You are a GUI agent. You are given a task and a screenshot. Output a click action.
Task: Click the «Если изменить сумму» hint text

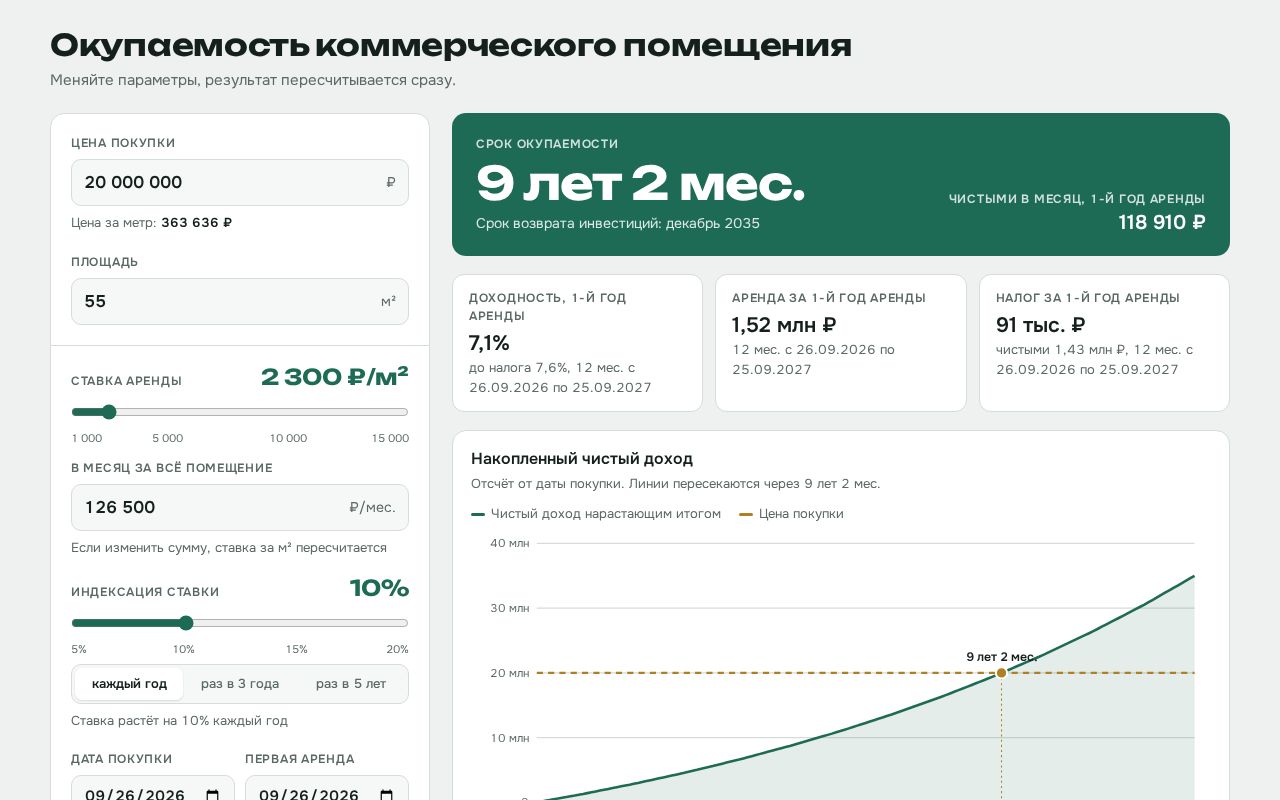(x=229, y=548)
